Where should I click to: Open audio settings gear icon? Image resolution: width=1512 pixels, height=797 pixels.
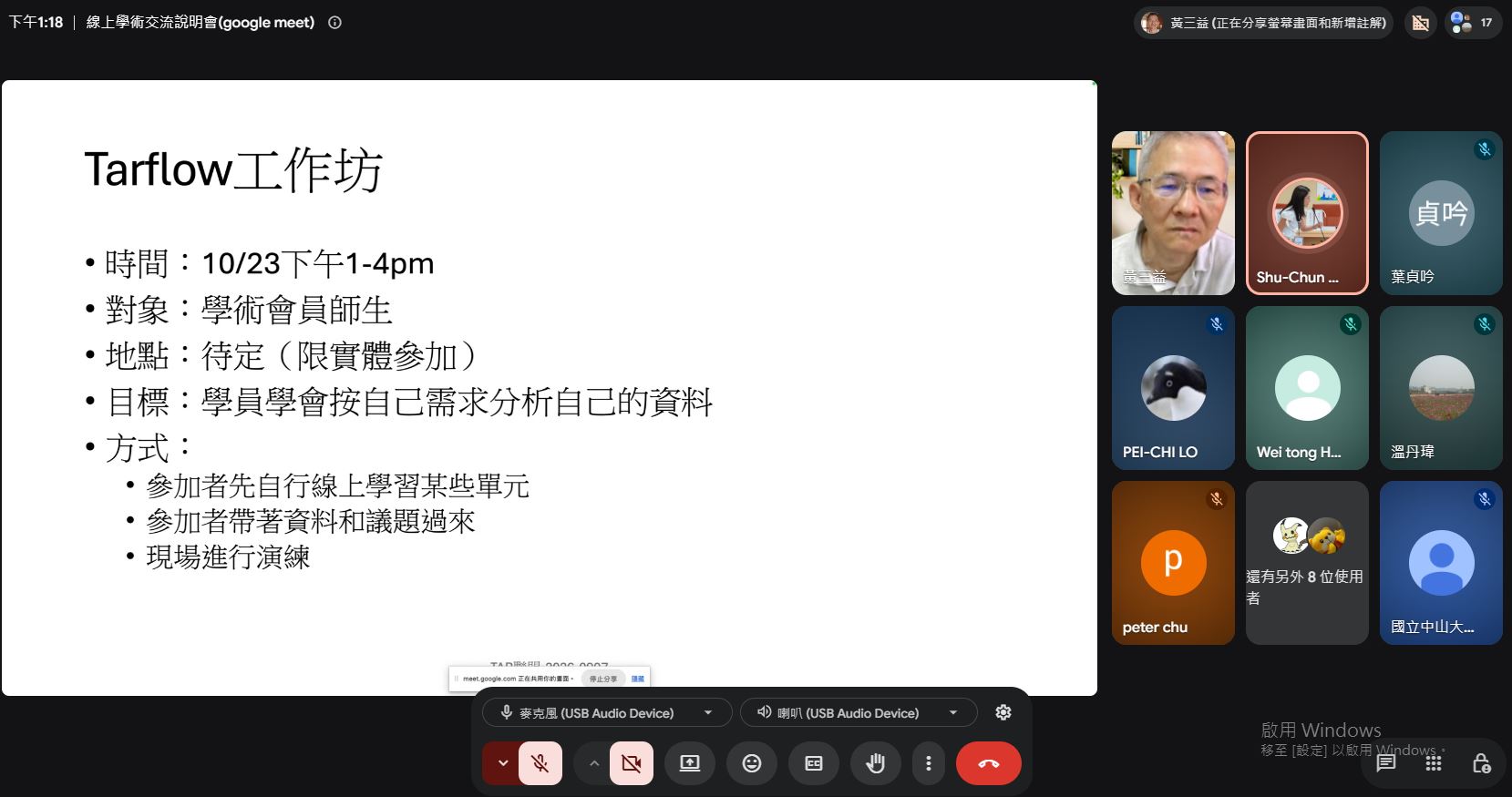(x=1003, y=712)
